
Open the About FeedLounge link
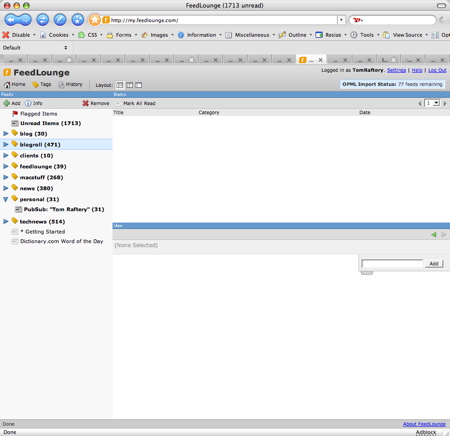[x=424, y=424]
